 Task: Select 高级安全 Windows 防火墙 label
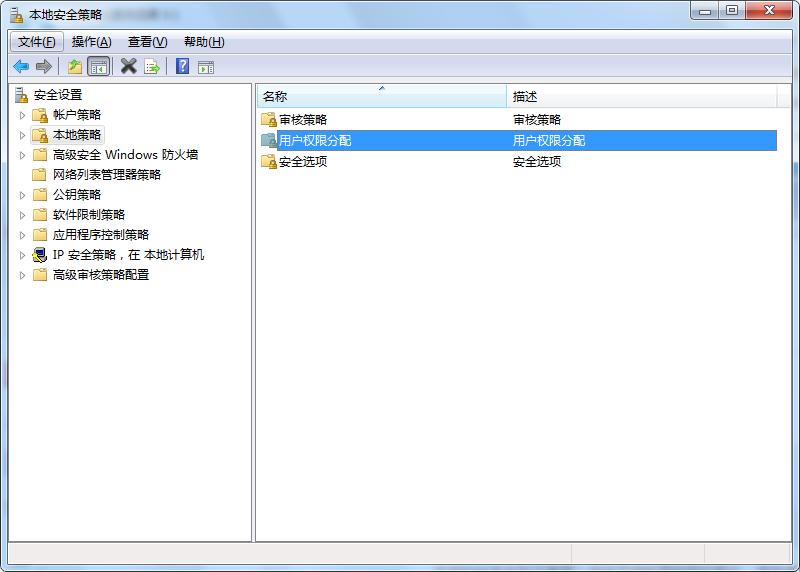coord(126,155)
